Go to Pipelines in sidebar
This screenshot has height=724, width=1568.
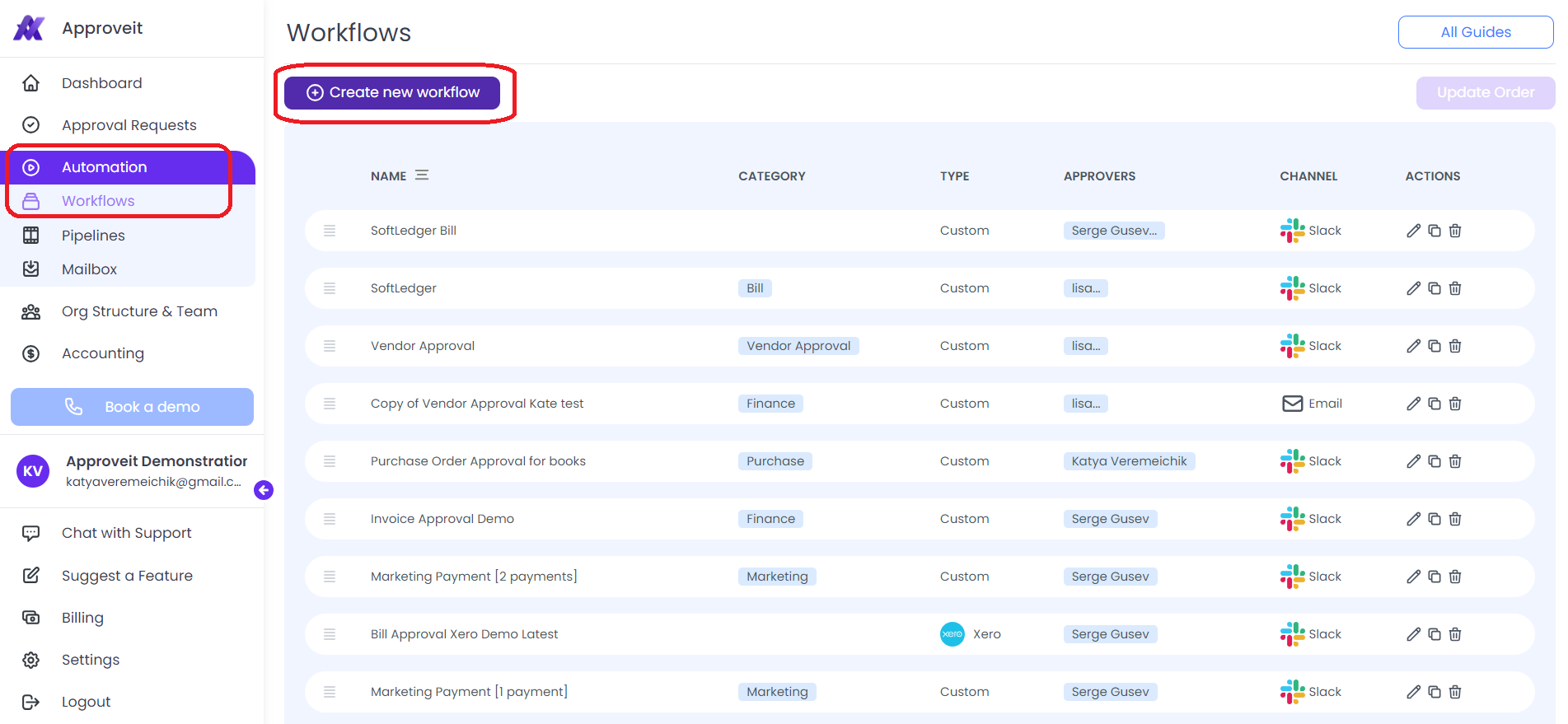[x=93, y=236]
